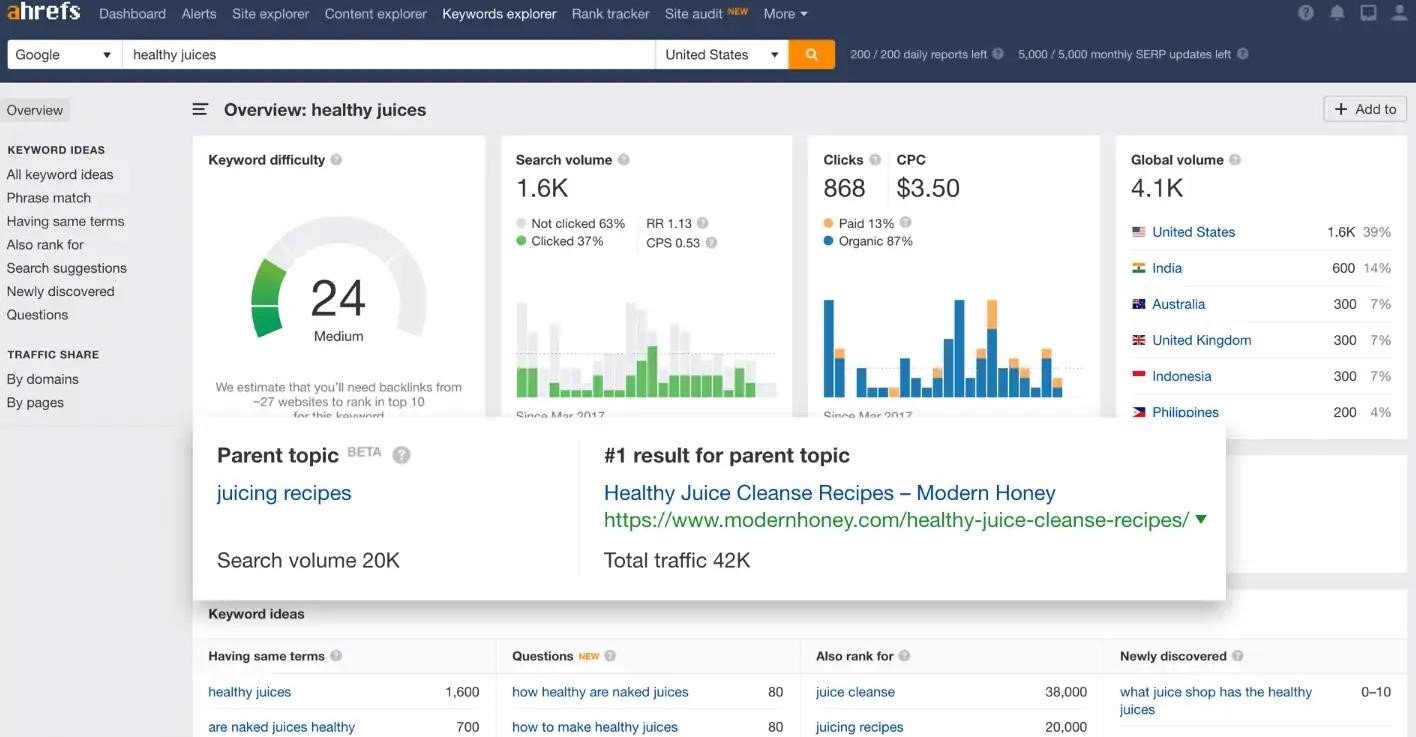Click info icon next to Search volume

pos(624,160)
